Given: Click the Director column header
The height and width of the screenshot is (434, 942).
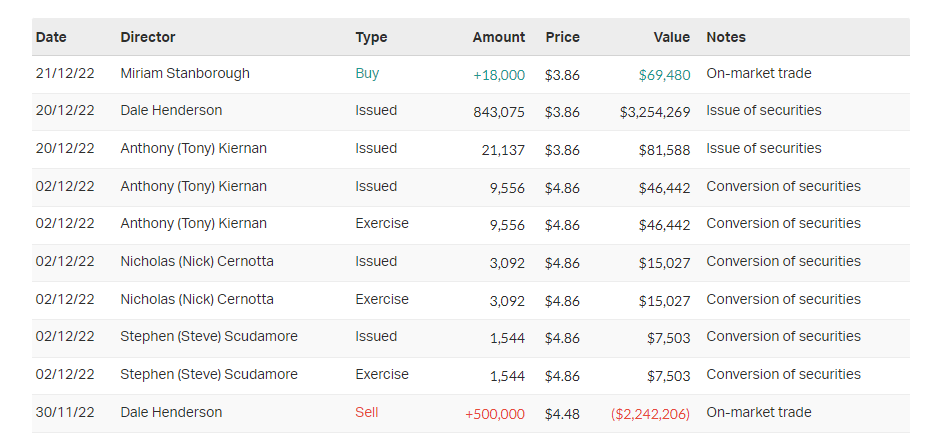Looking at the screenshot, I should (x=148, y=37).
